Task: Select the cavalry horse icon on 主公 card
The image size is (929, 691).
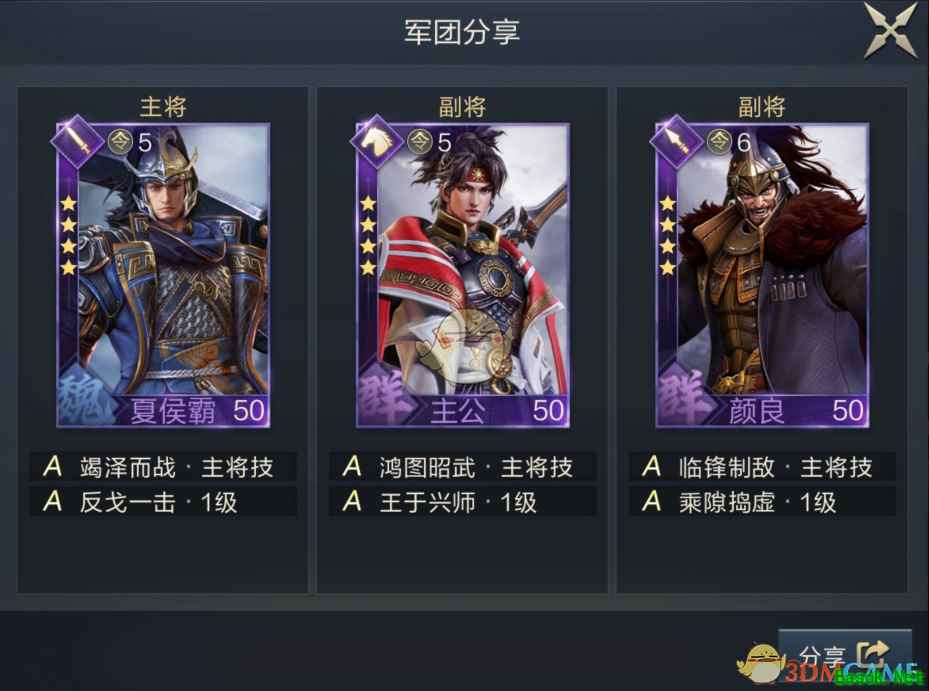Action: pos(377,141)
